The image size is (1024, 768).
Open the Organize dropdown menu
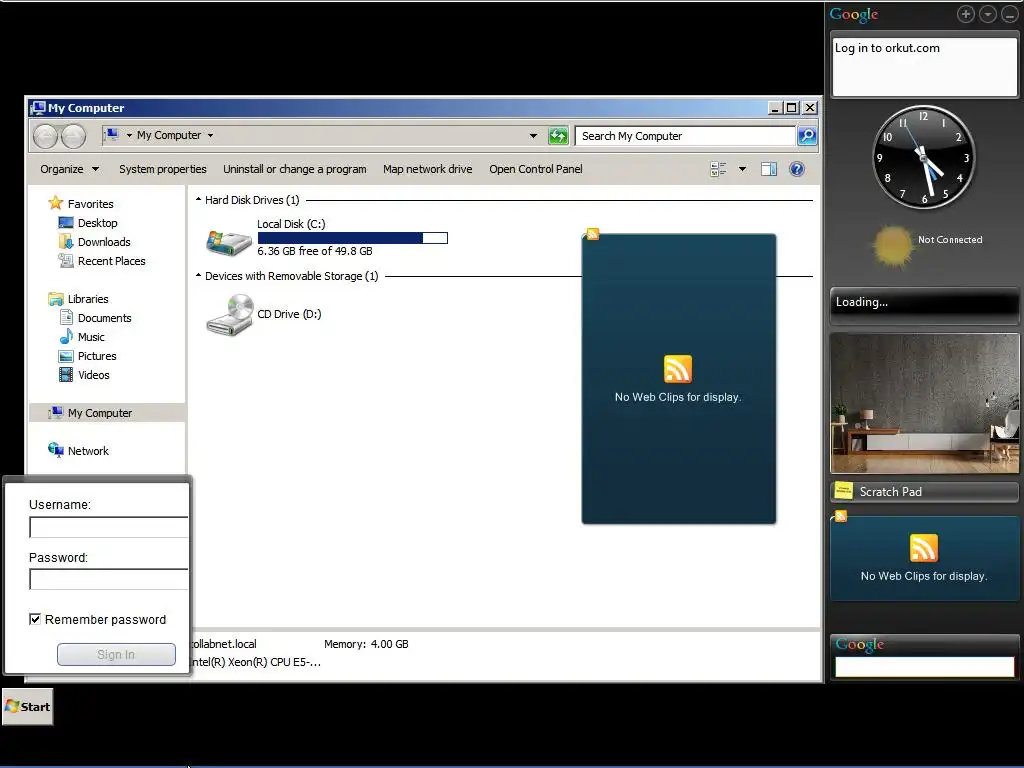pos(70,169)
